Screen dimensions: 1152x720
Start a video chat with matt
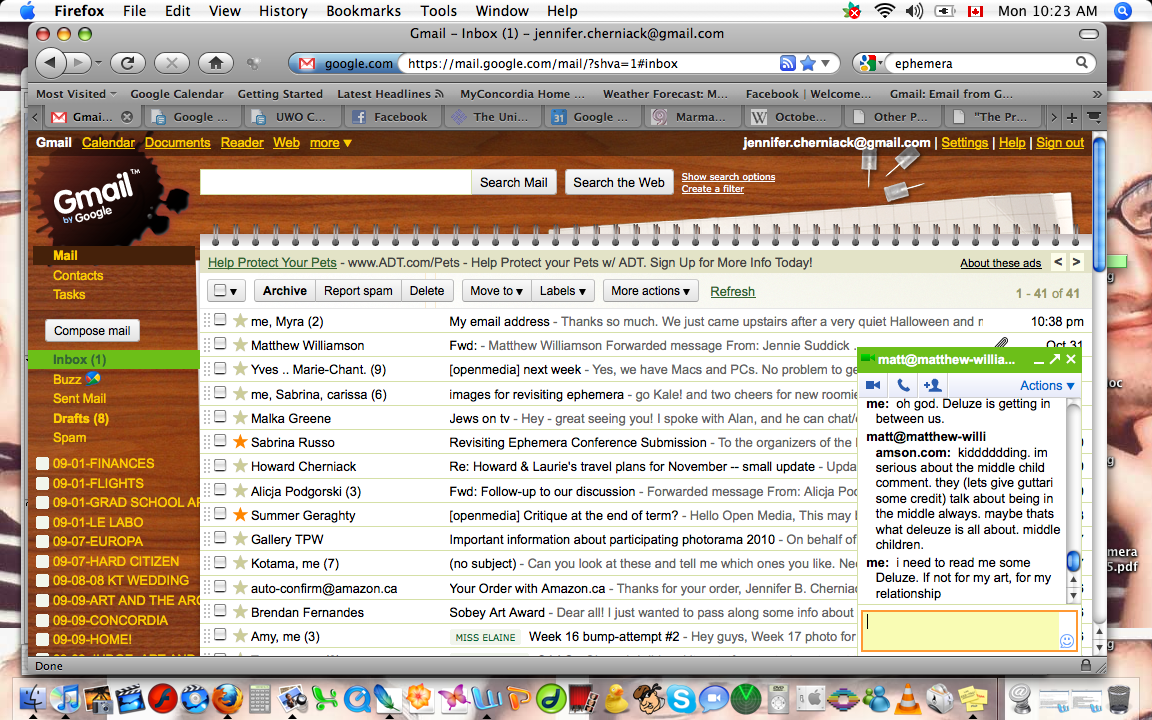[x=873, y=386]
